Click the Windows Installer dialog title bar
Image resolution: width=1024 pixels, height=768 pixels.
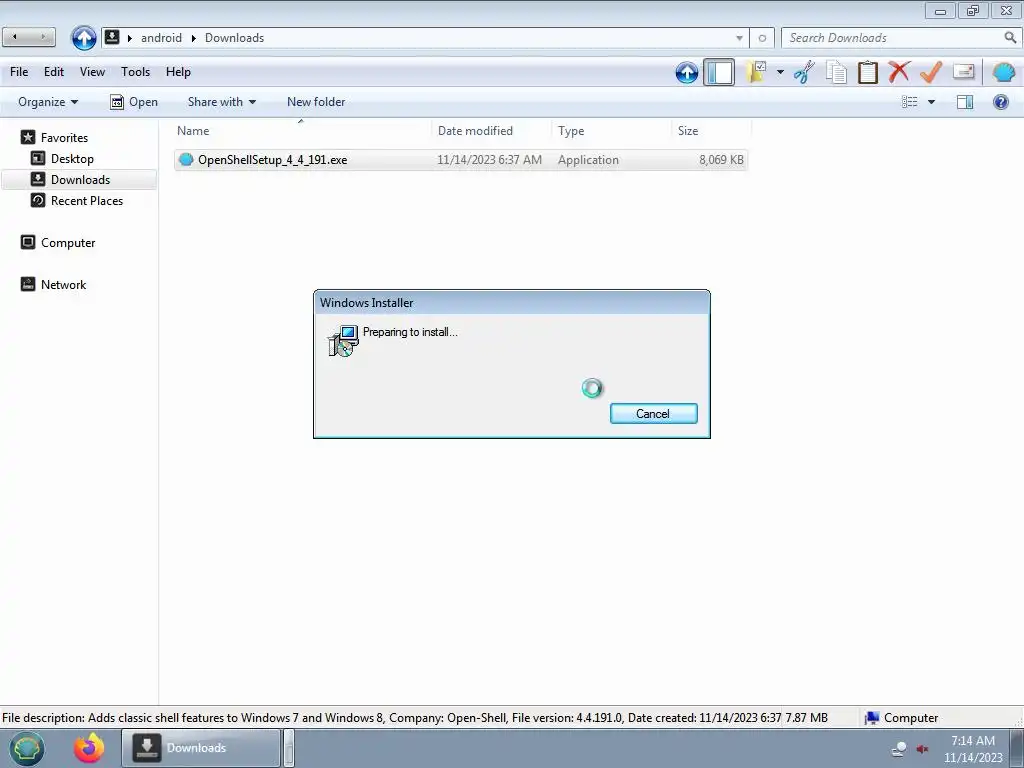coord(511,302)
